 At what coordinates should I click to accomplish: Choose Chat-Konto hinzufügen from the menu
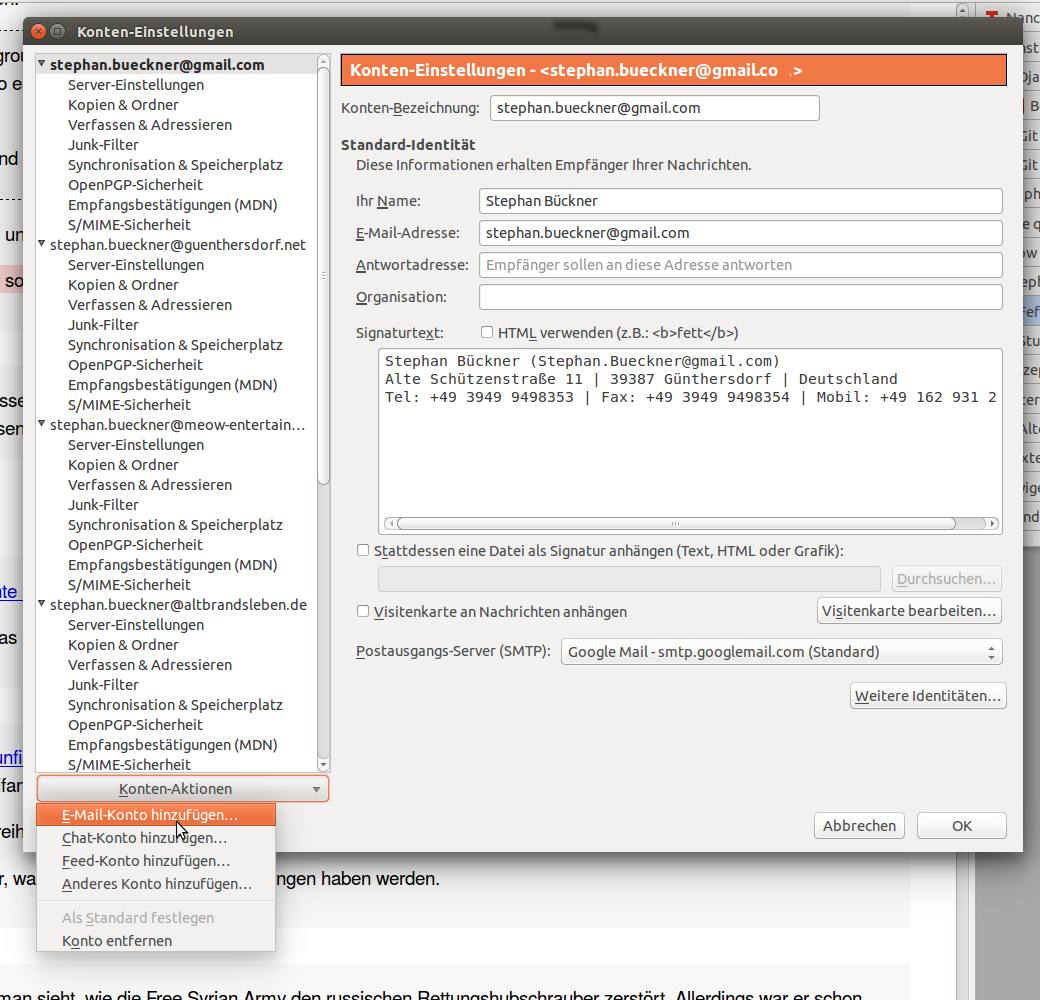[x=144, y=838]
